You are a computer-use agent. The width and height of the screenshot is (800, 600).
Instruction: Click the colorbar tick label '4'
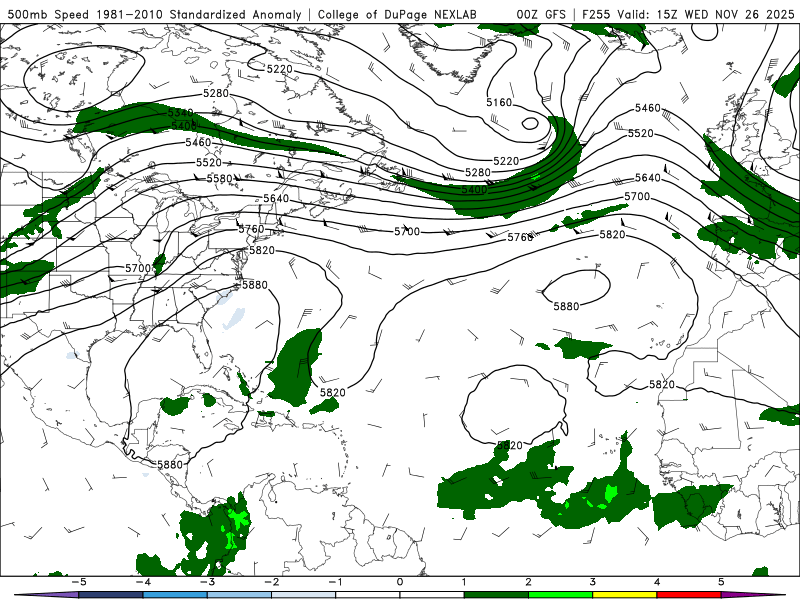[657, 582]
